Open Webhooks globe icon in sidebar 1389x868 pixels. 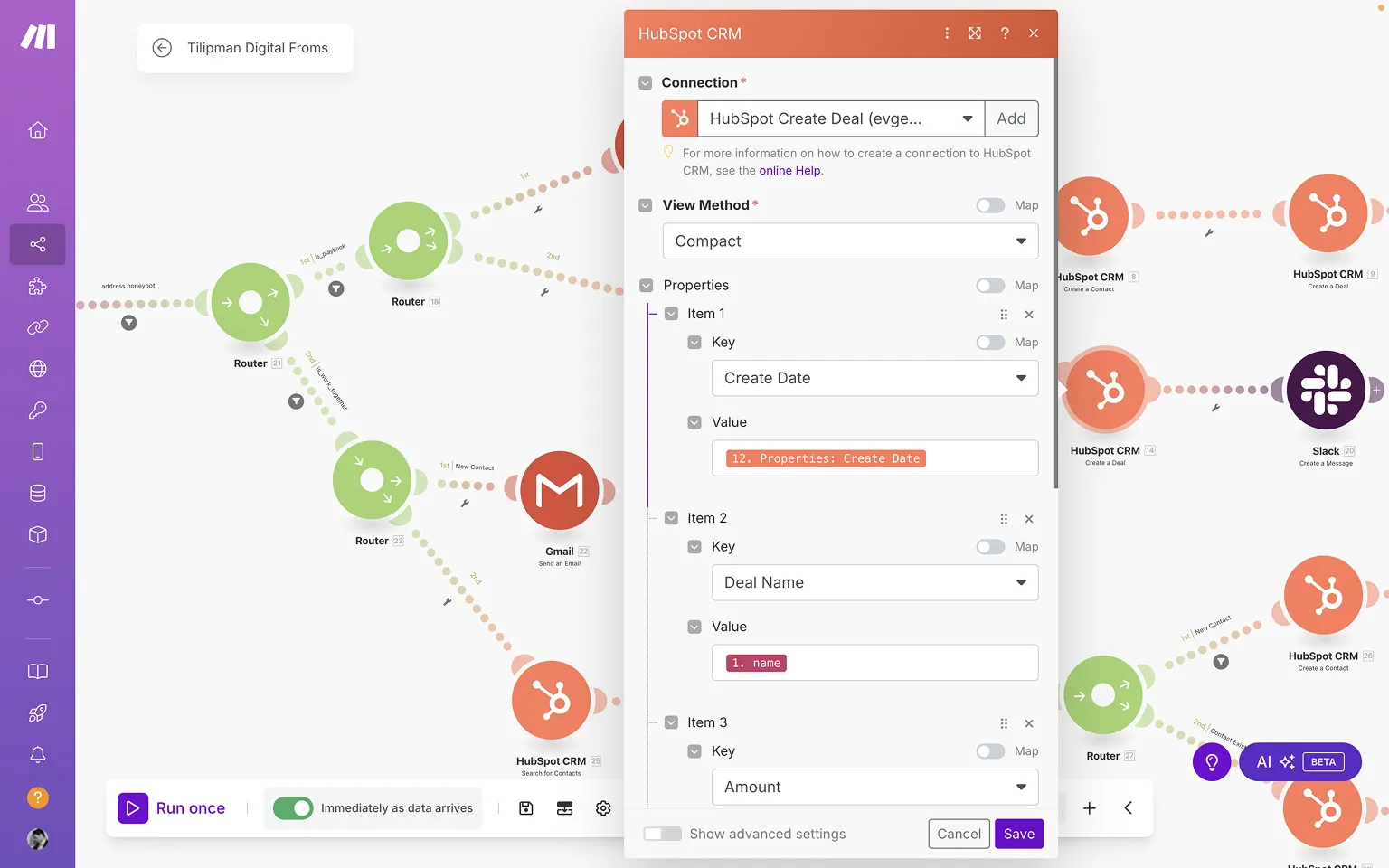pos(38,369)
